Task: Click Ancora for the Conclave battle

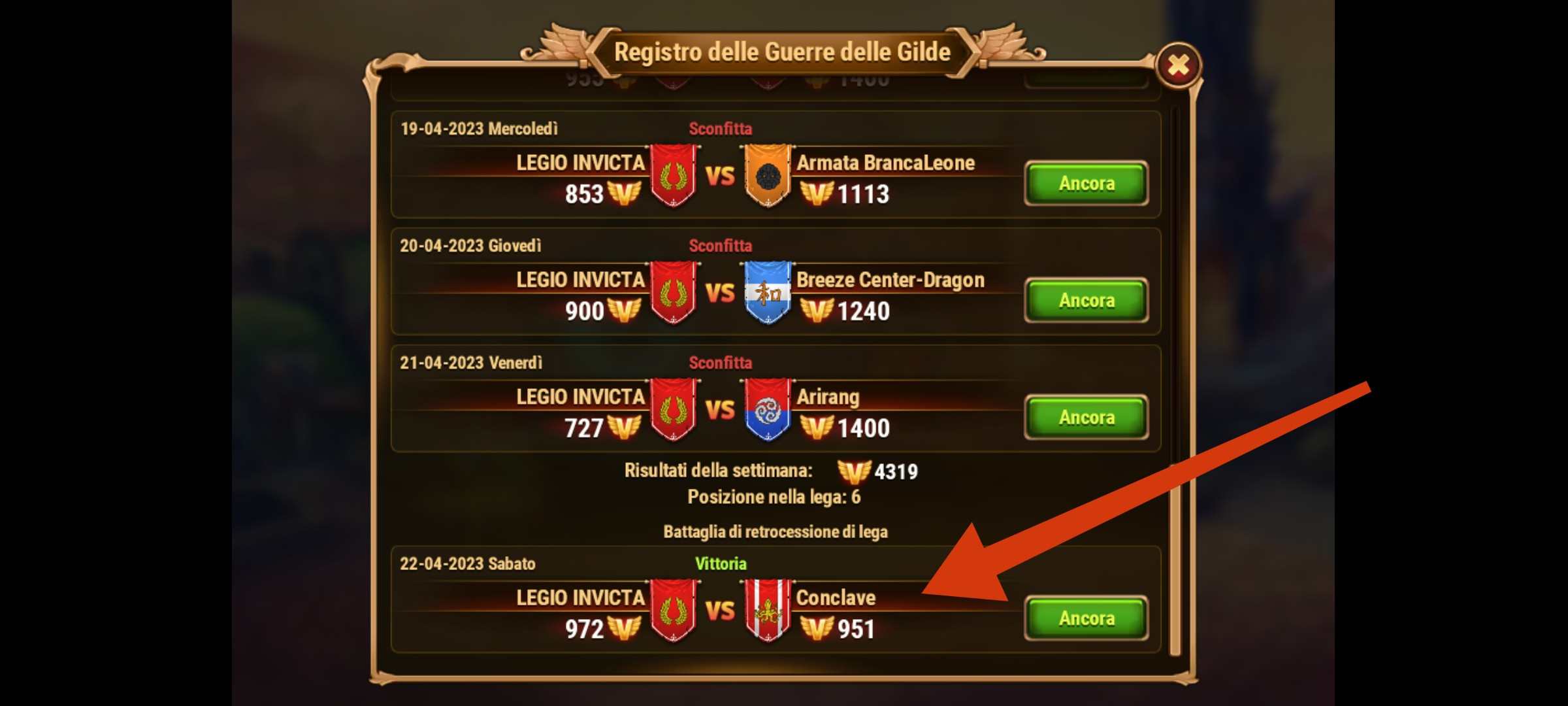Action: pos(1086,618)
